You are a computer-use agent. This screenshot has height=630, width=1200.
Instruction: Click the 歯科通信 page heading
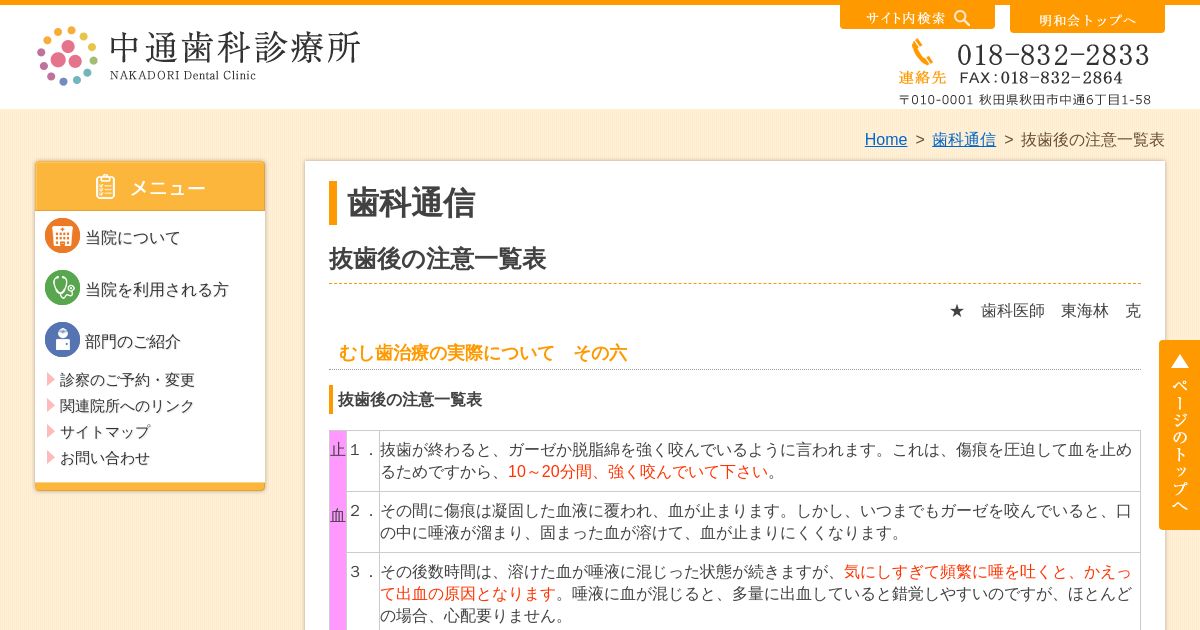coord(411,203)
